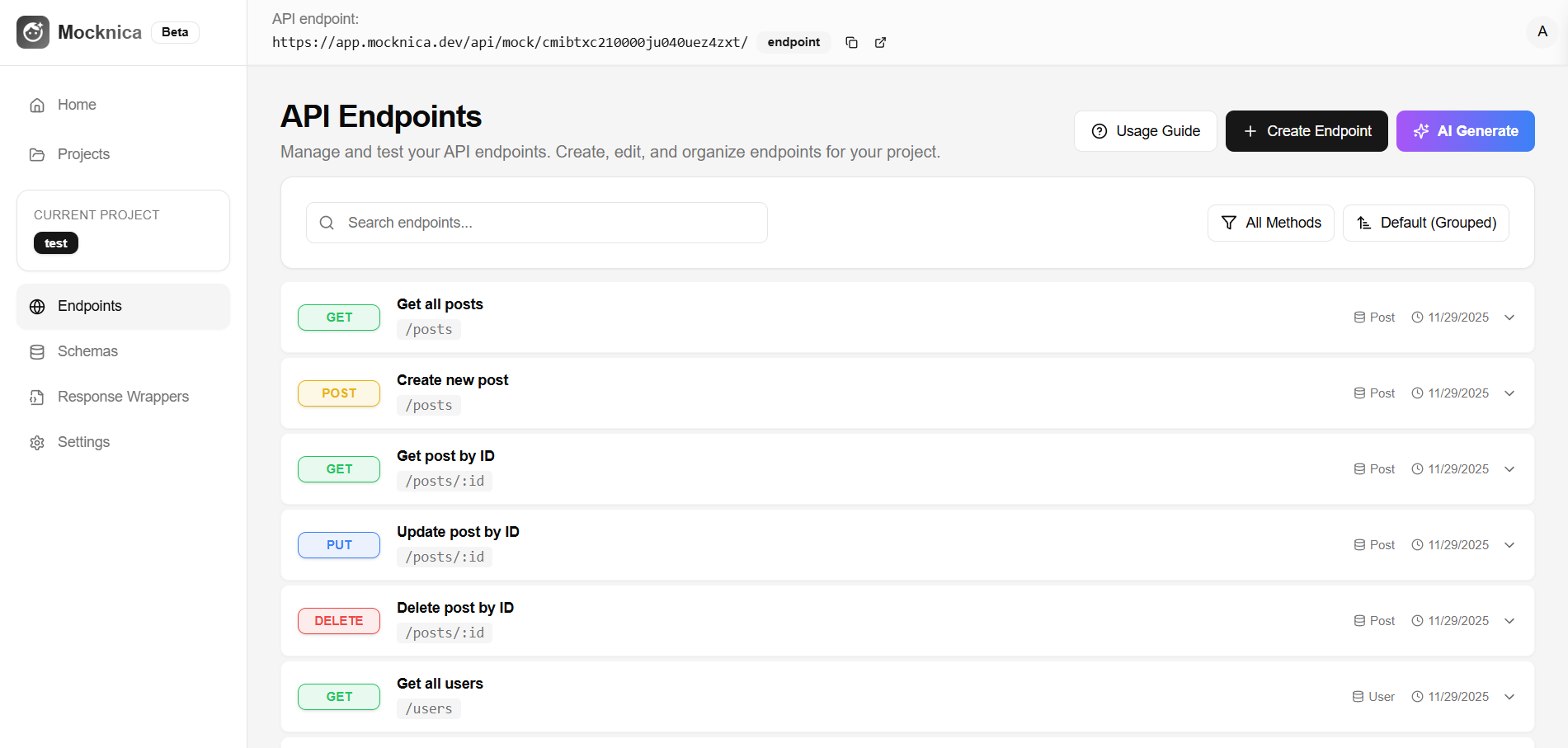Toggle the GET badge on Get all users

point(338,696)
